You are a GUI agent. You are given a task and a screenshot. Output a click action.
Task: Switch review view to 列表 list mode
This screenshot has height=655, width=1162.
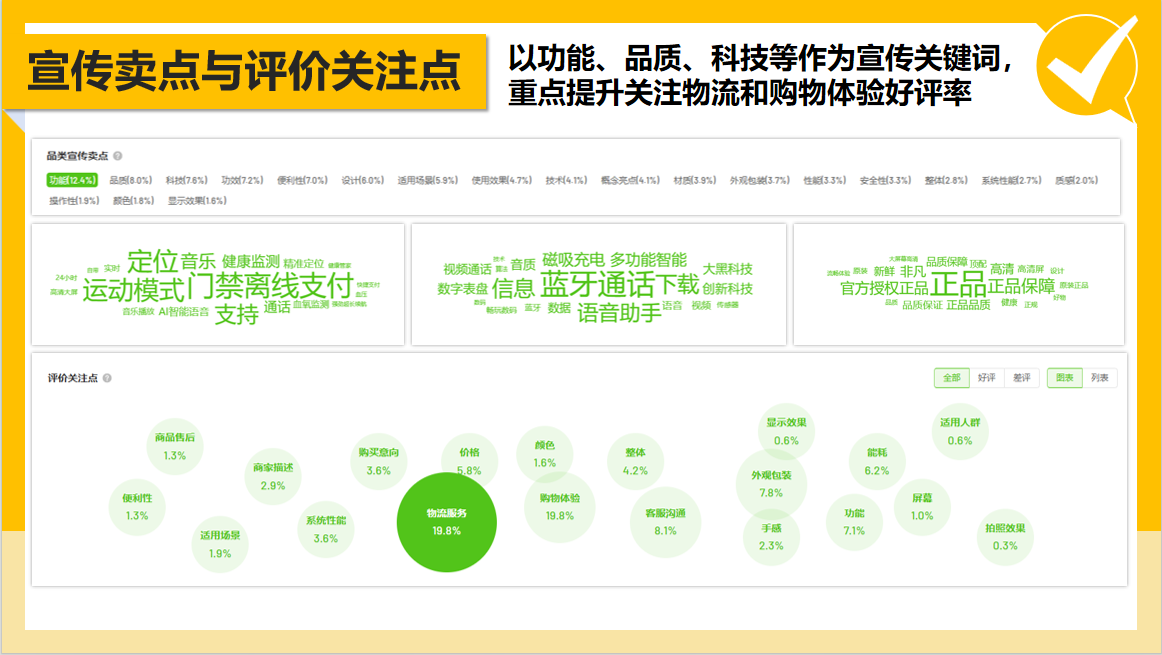[x=1098, y=378]
